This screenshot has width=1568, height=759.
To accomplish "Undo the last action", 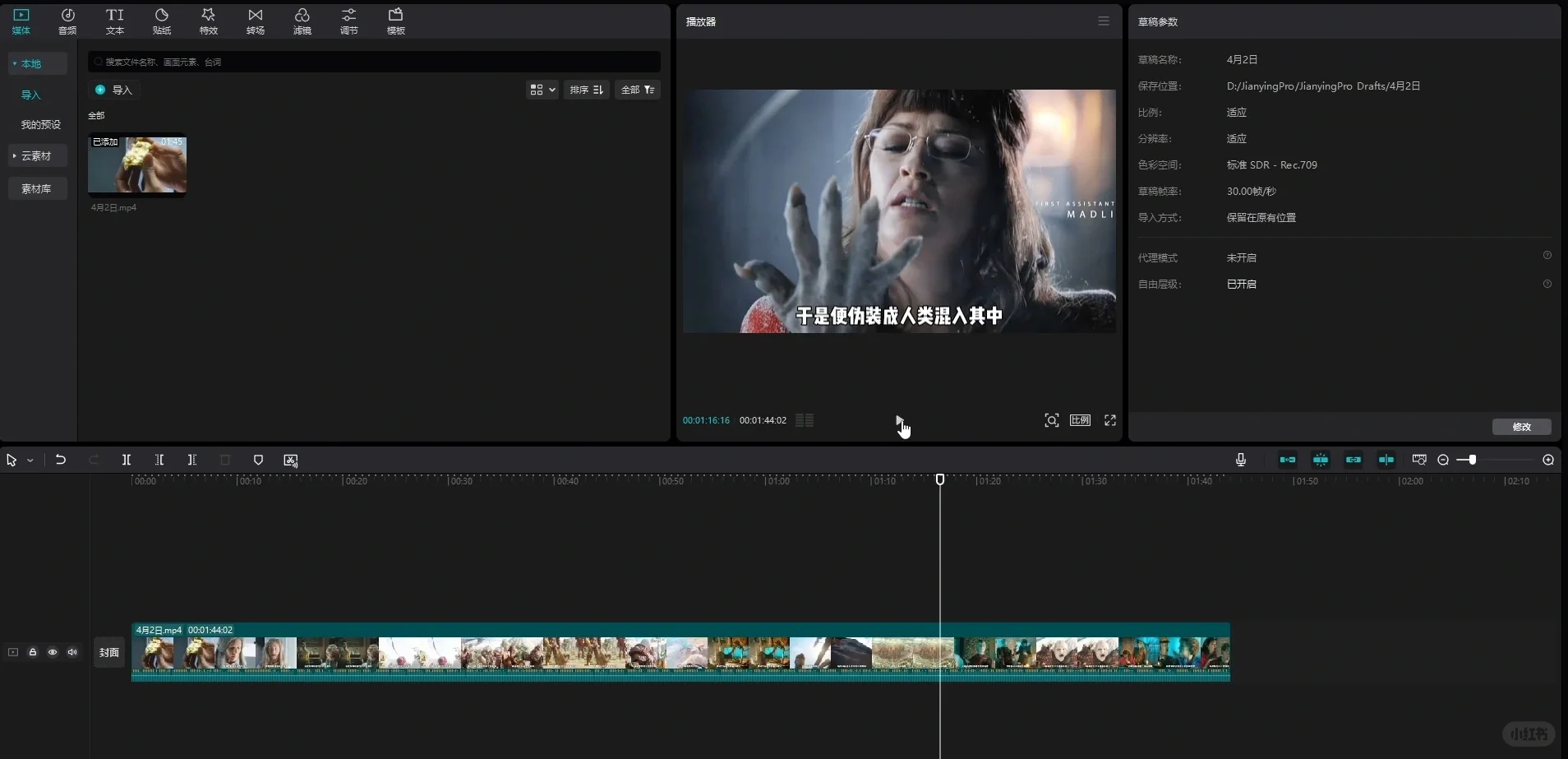I will click(x=61, y=460).
